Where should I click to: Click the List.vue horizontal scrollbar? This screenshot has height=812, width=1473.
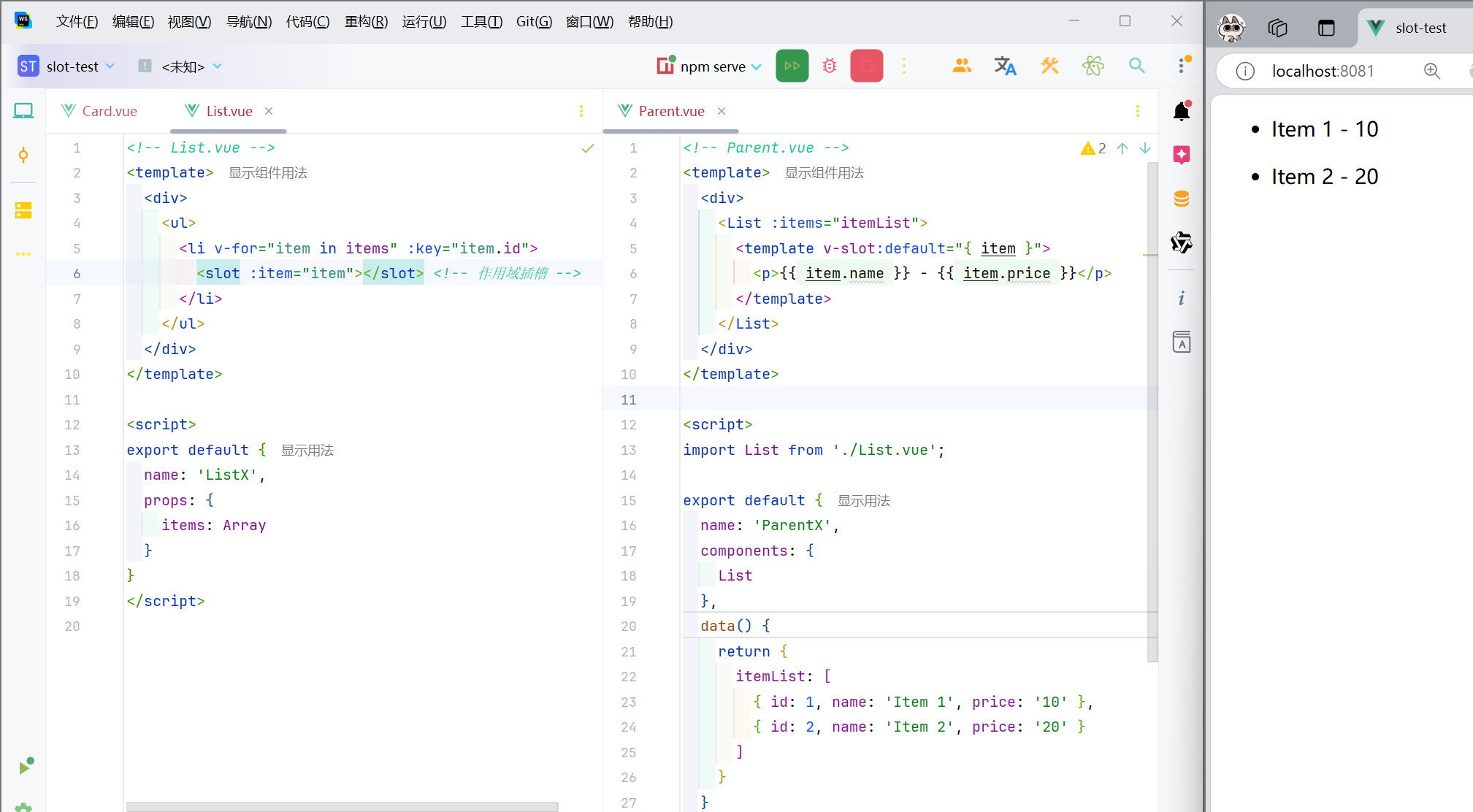(342, 807)
